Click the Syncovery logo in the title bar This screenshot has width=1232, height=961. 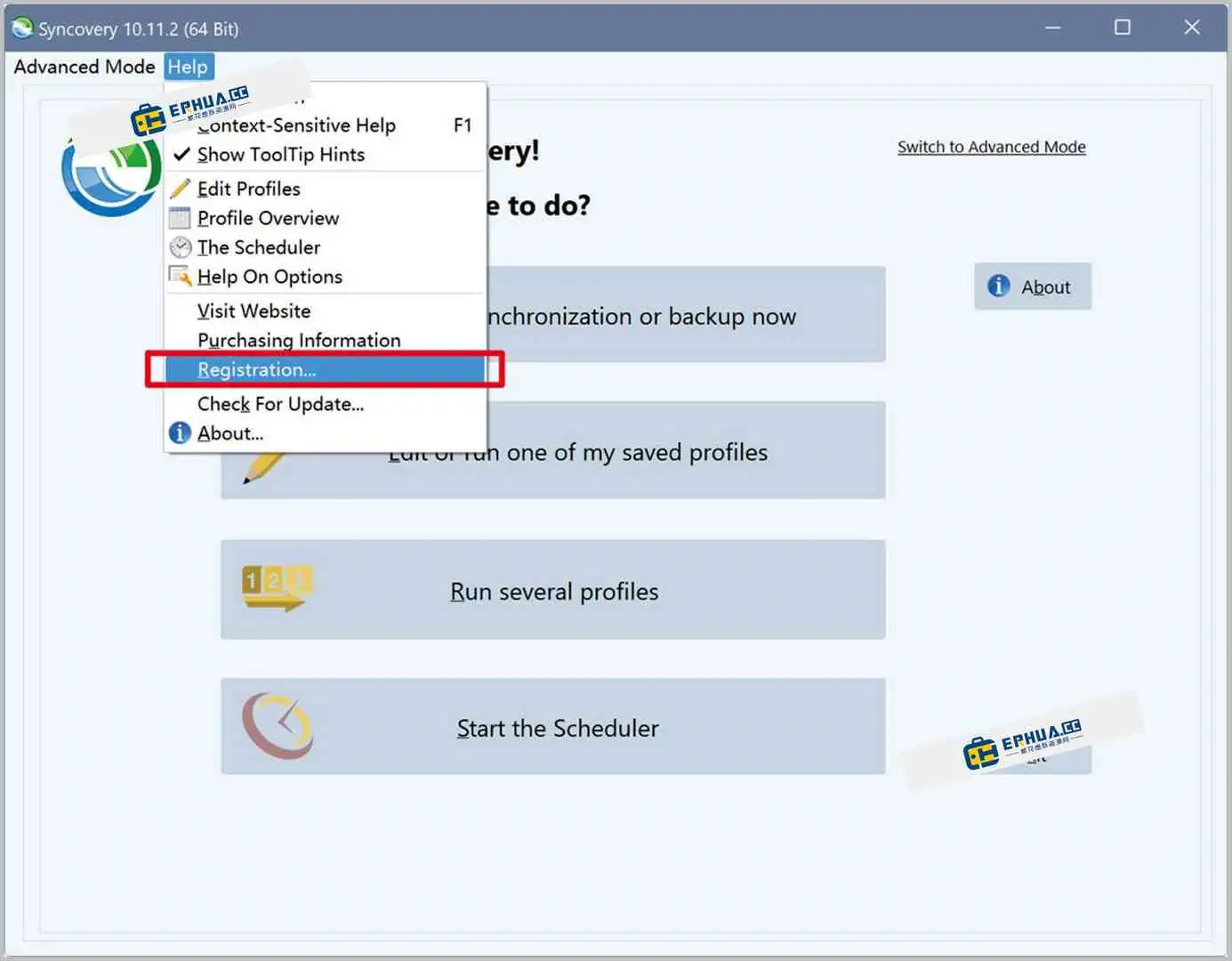pyautogui.click(x=21, y=28)
